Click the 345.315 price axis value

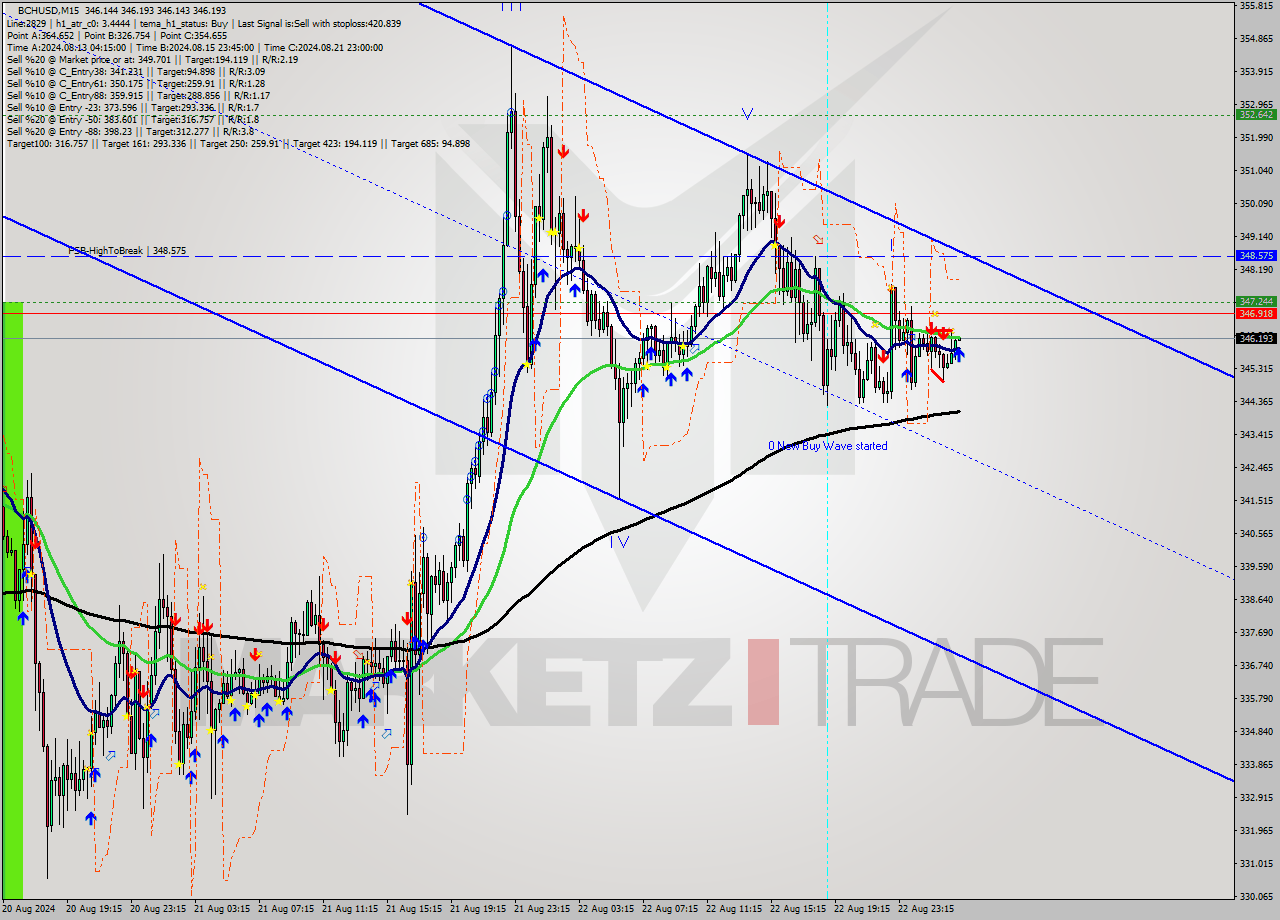(x=1256, y=369)
